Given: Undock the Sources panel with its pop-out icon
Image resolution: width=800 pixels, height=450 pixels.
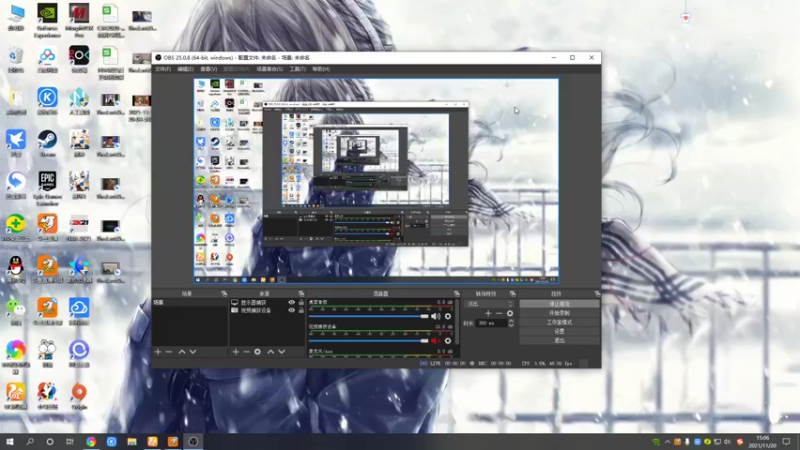Looking at the screenshot, I should (301, 294).
